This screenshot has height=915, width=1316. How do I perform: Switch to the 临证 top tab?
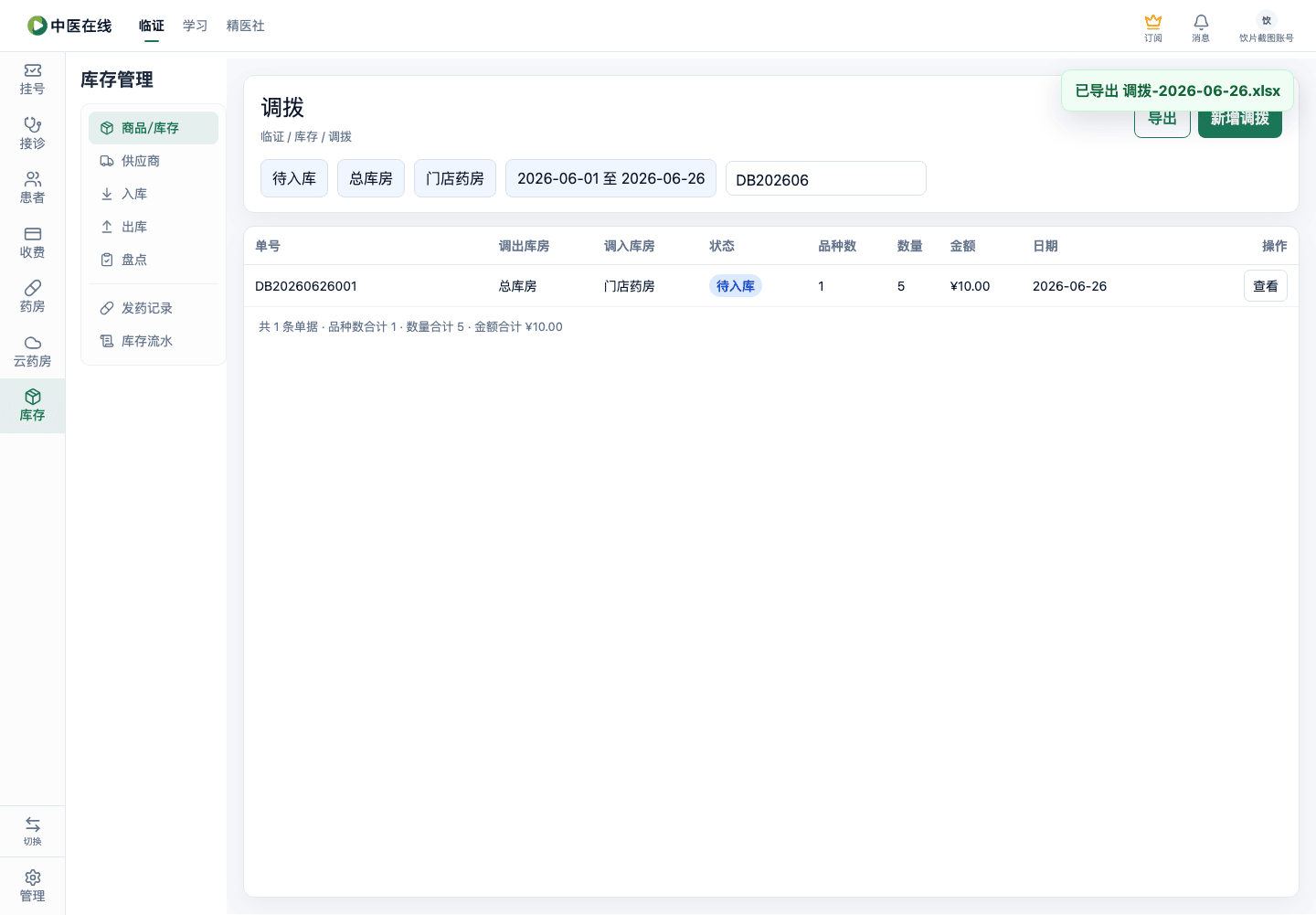(x=152, y=26)
